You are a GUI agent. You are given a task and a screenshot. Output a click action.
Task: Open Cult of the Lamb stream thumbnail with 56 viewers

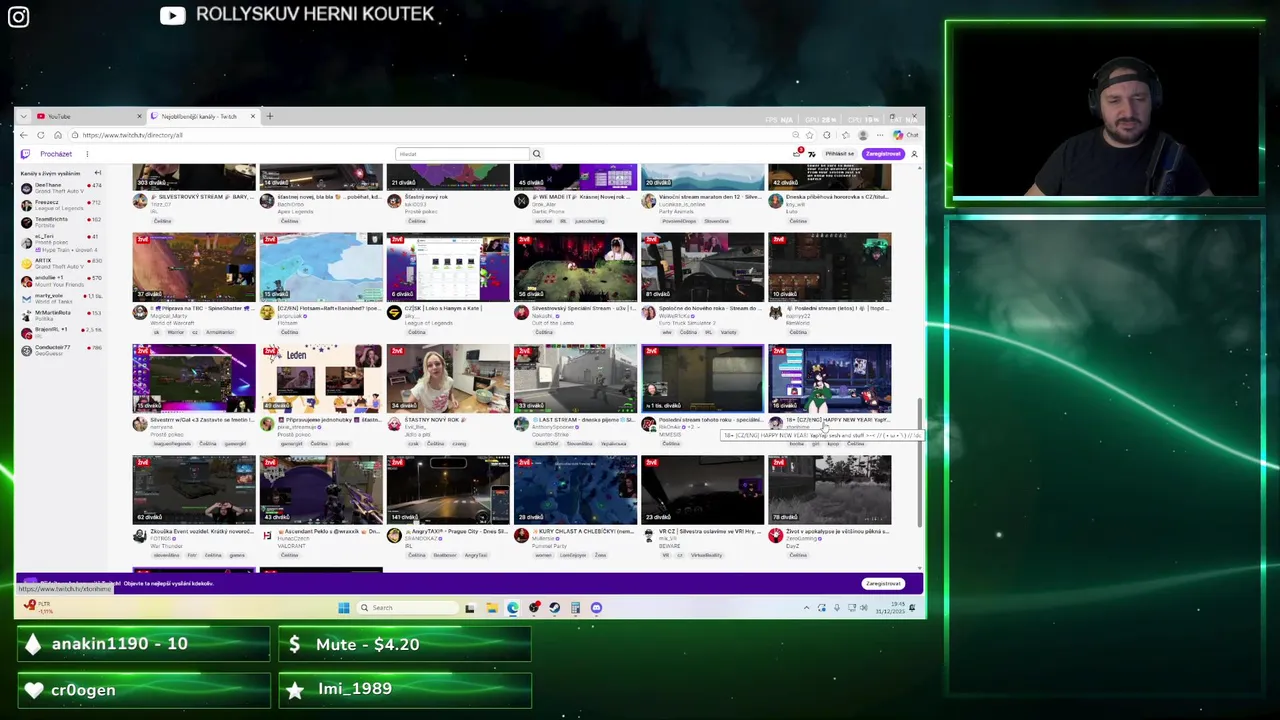pyautogui.click(x=575, y=267)
